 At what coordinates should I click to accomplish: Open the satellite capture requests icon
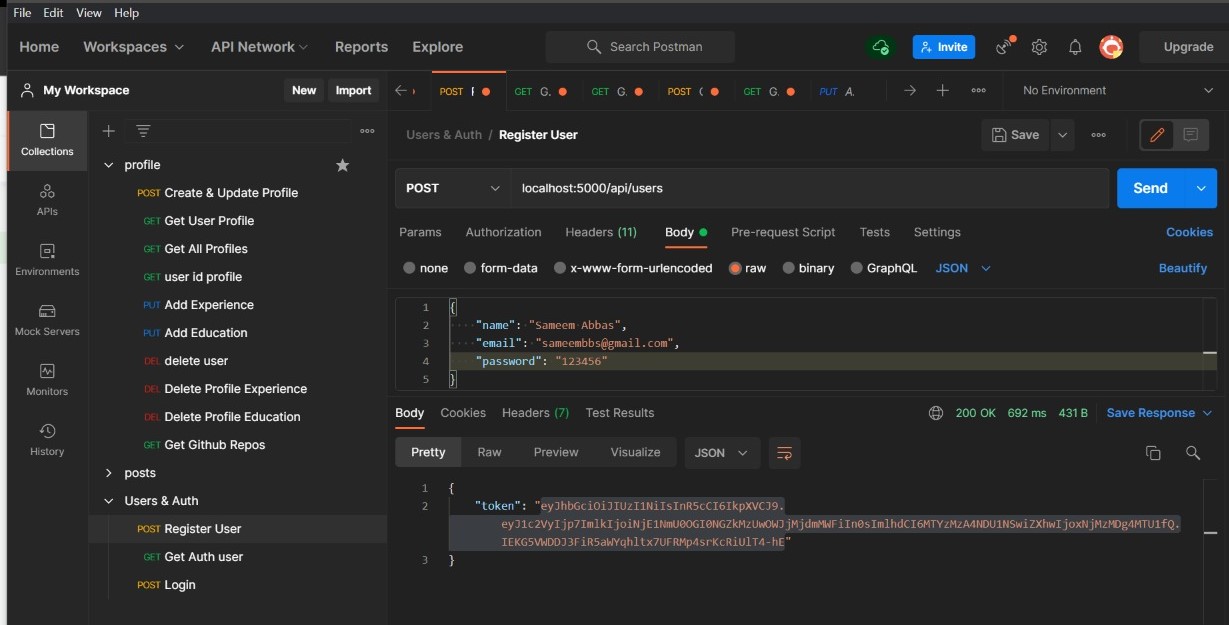[1005, 47]
